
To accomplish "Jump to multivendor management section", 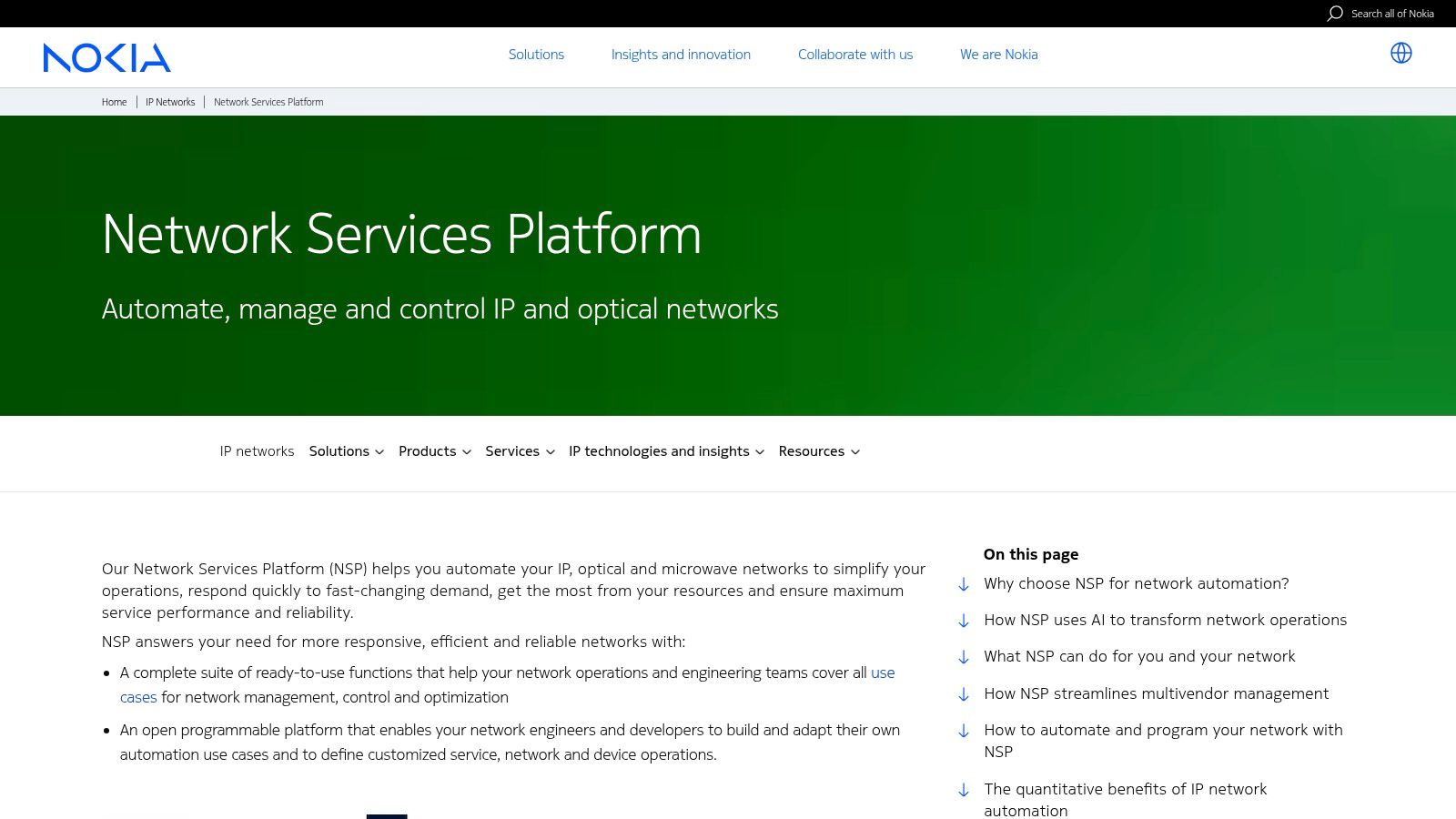I will [x=1156, y=693].
